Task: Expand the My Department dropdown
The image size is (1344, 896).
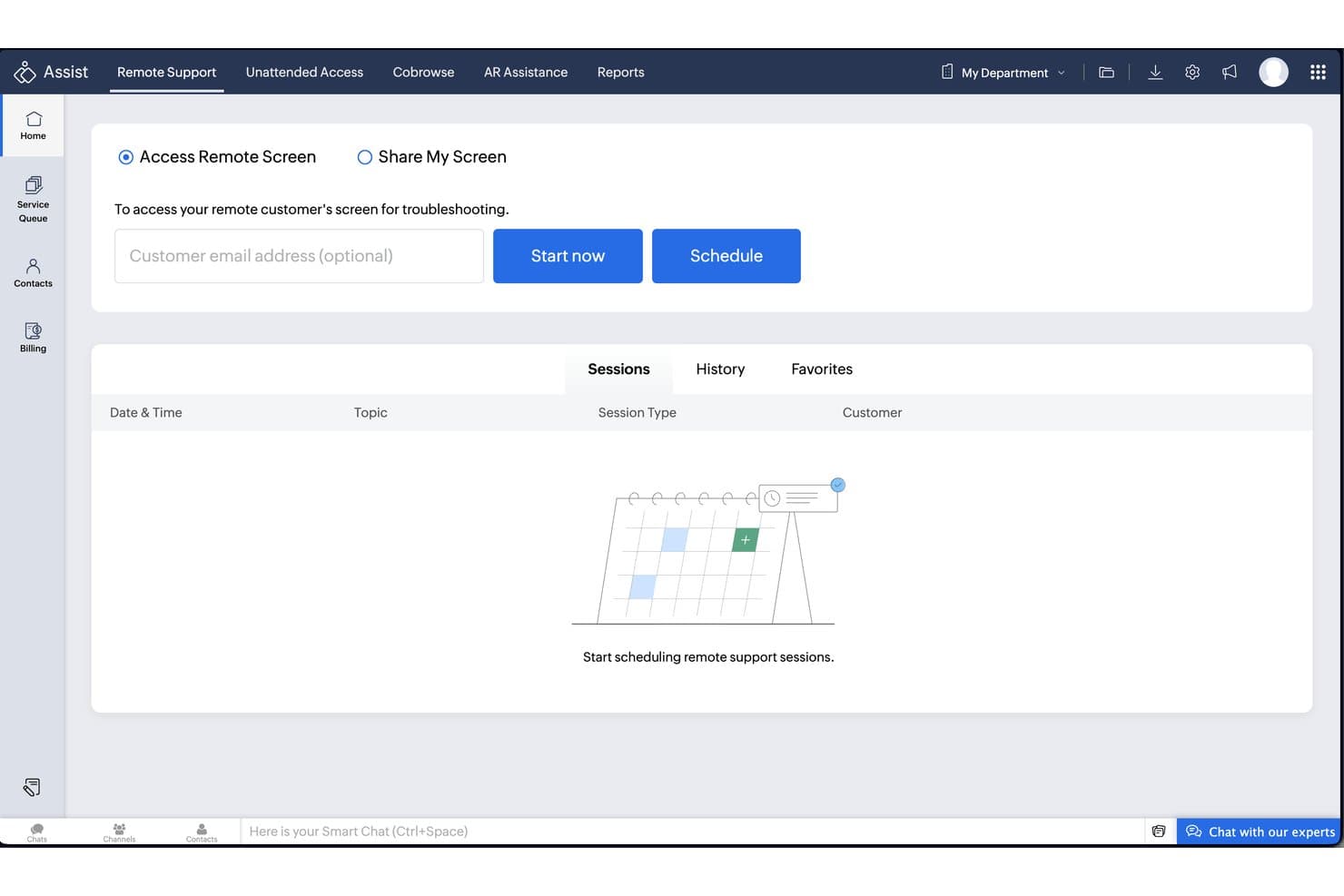Action: 1003,72
